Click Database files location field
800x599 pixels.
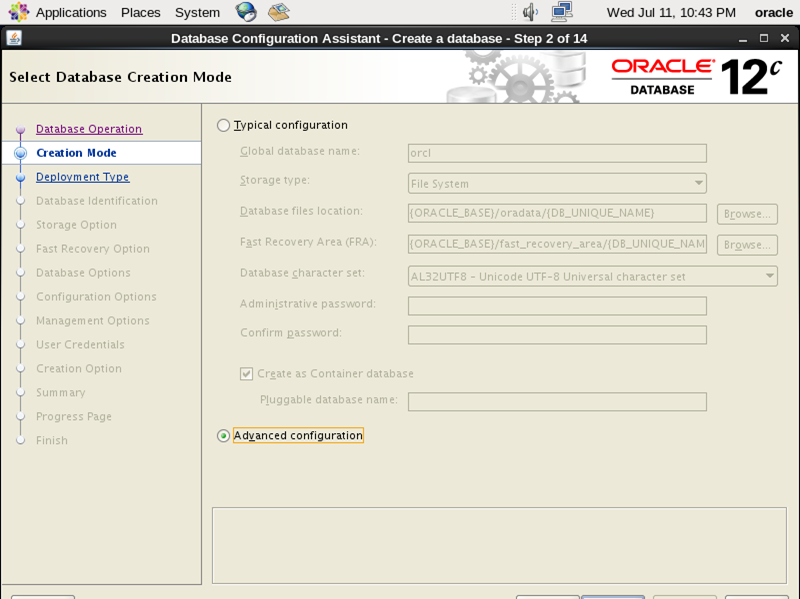click(x=557, y=213)
